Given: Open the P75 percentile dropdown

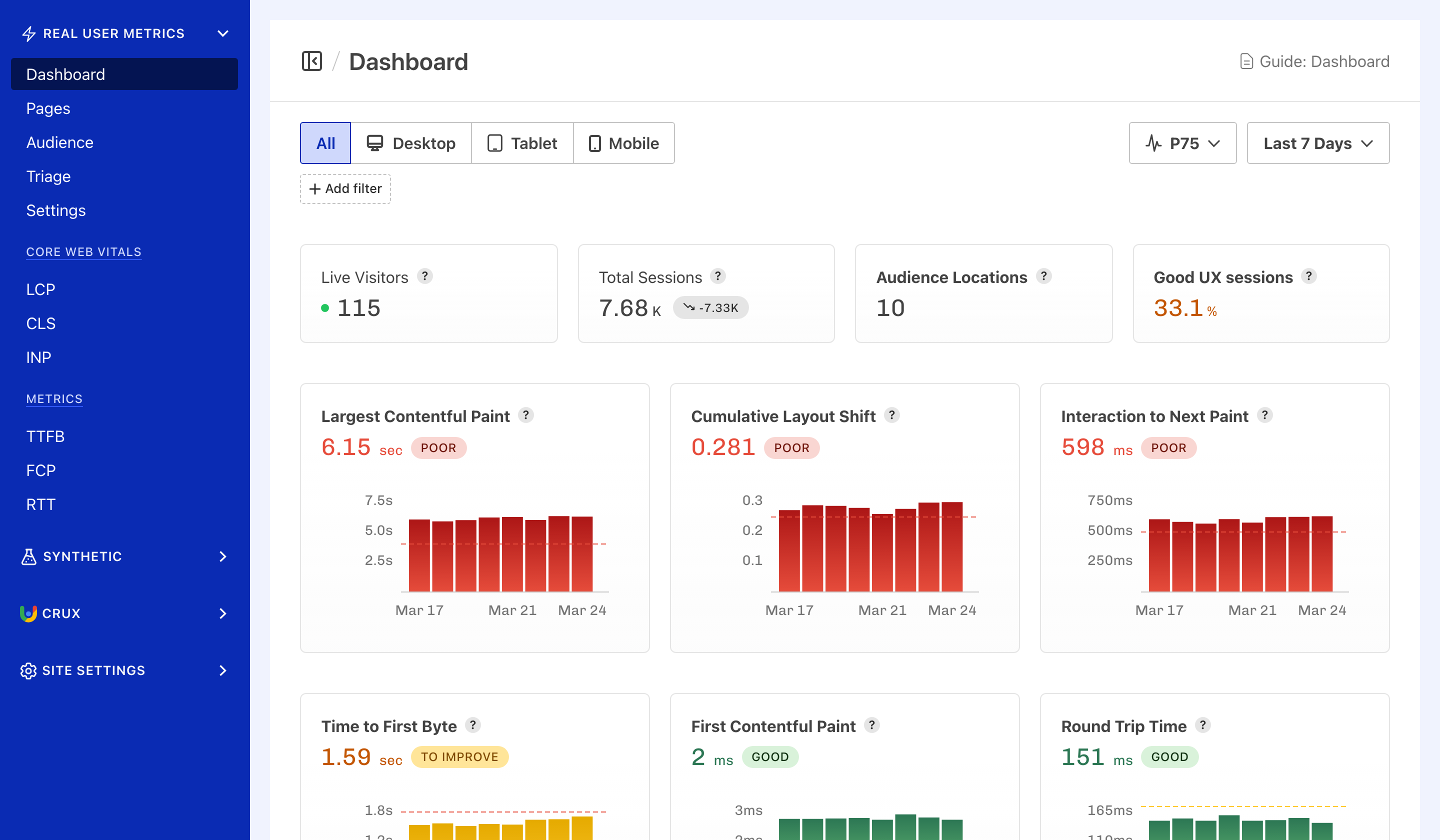Looking at the screenshot, I should point(1182,143).
